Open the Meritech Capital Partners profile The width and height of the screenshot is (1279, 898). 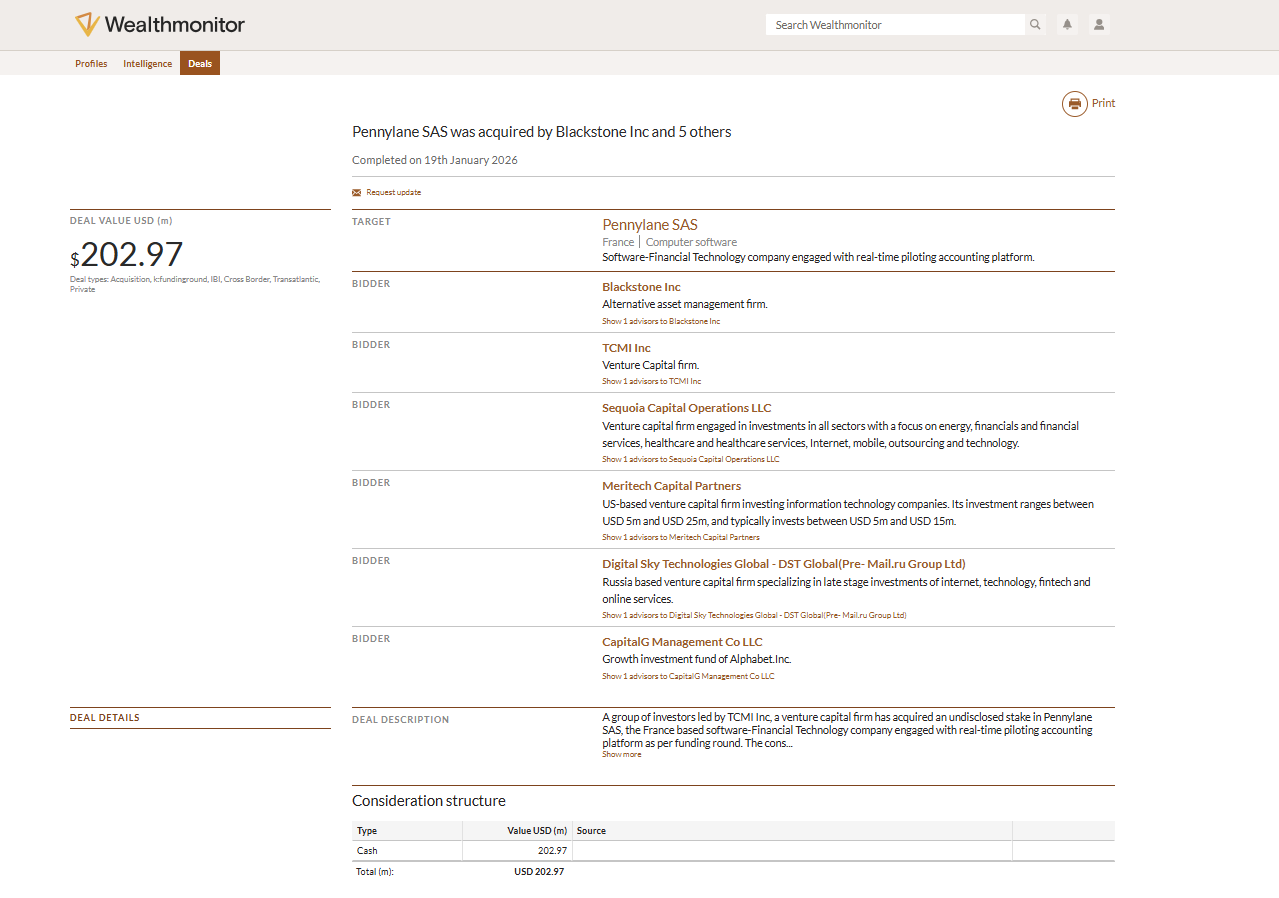click(671, 485)
